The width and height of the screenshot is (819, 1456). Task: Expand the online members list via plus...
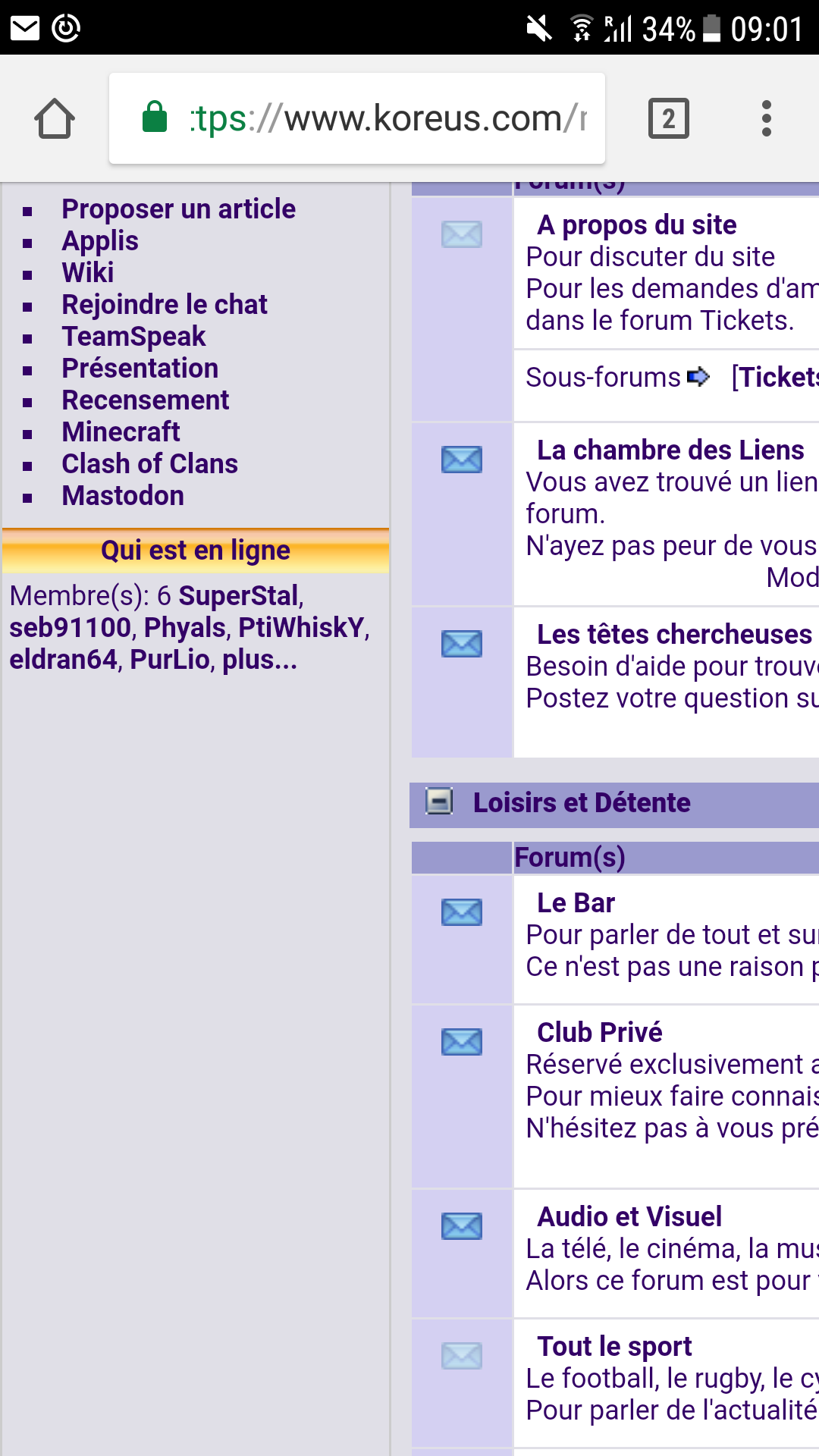click(x=259, y=660)
